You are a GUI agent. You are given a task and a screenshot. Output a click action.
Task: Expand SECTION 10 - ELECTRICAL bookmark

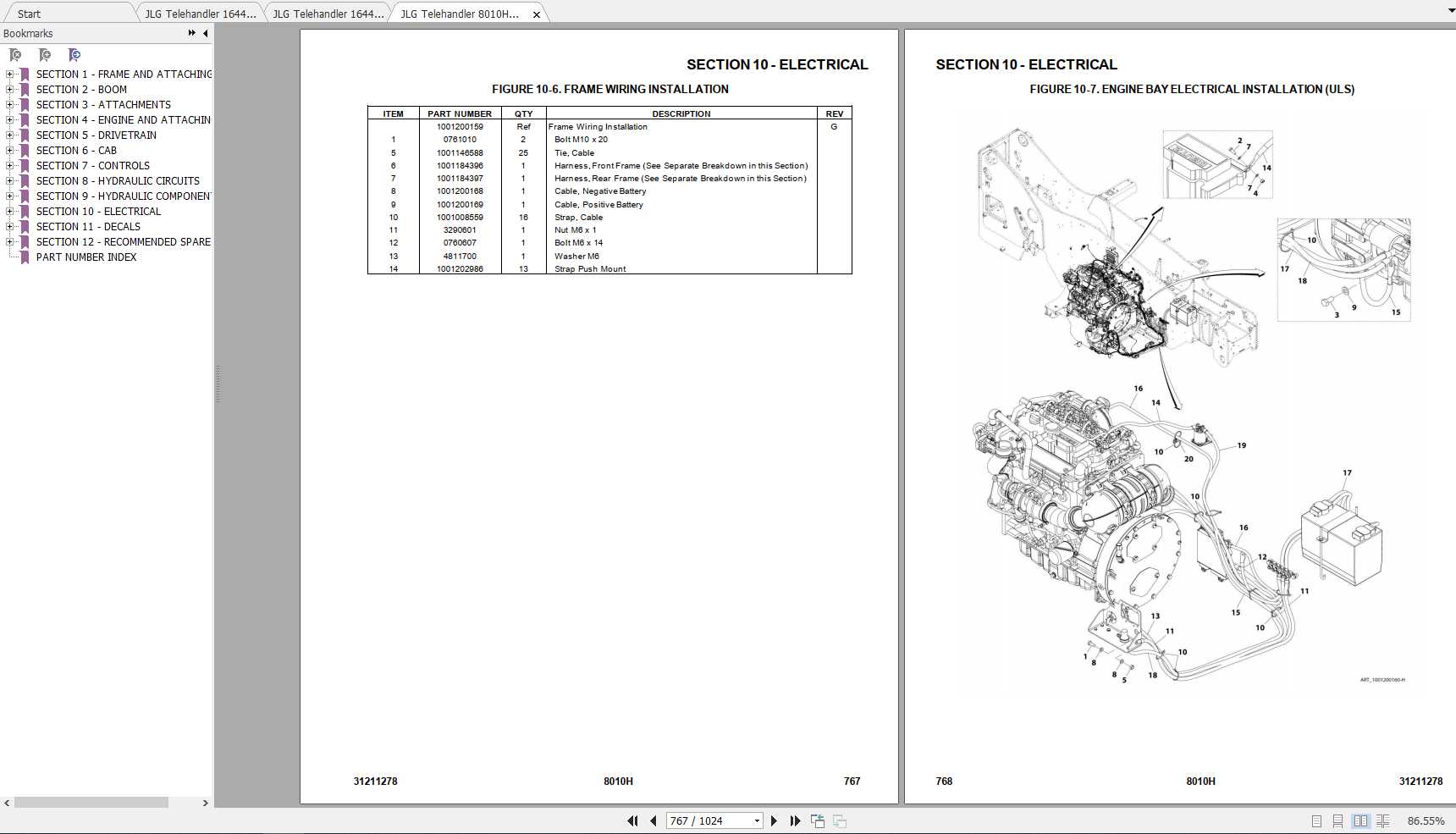[x=9, y=212]
